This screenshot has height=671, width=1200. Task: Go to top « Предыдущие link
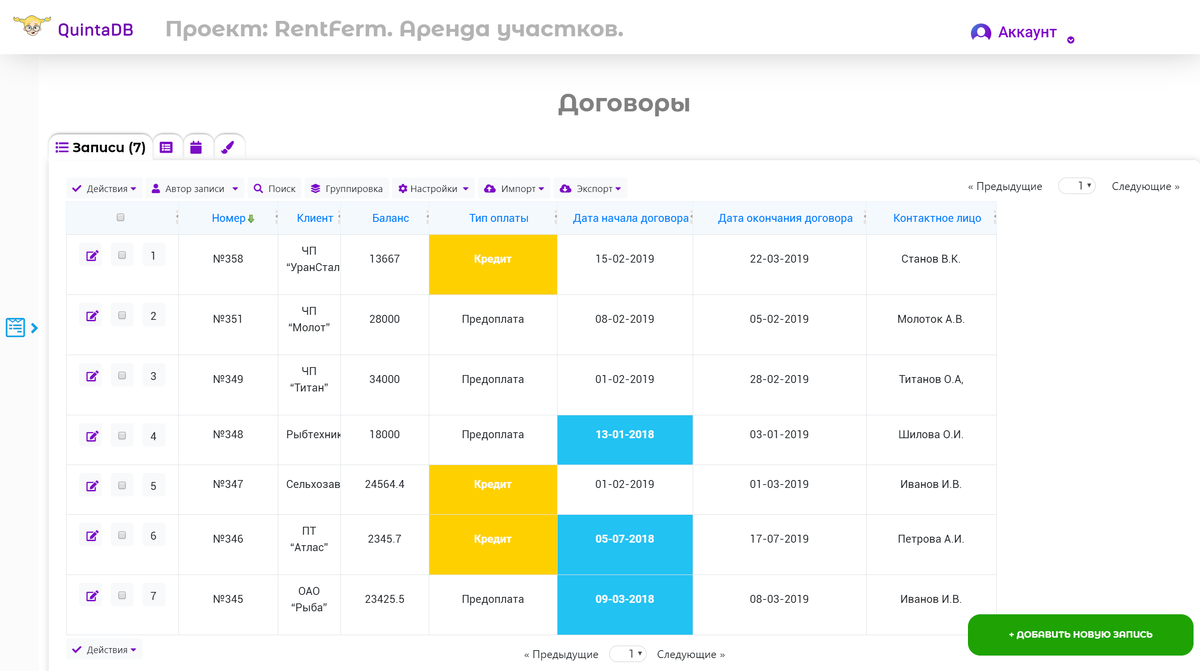coord(1005,186)
